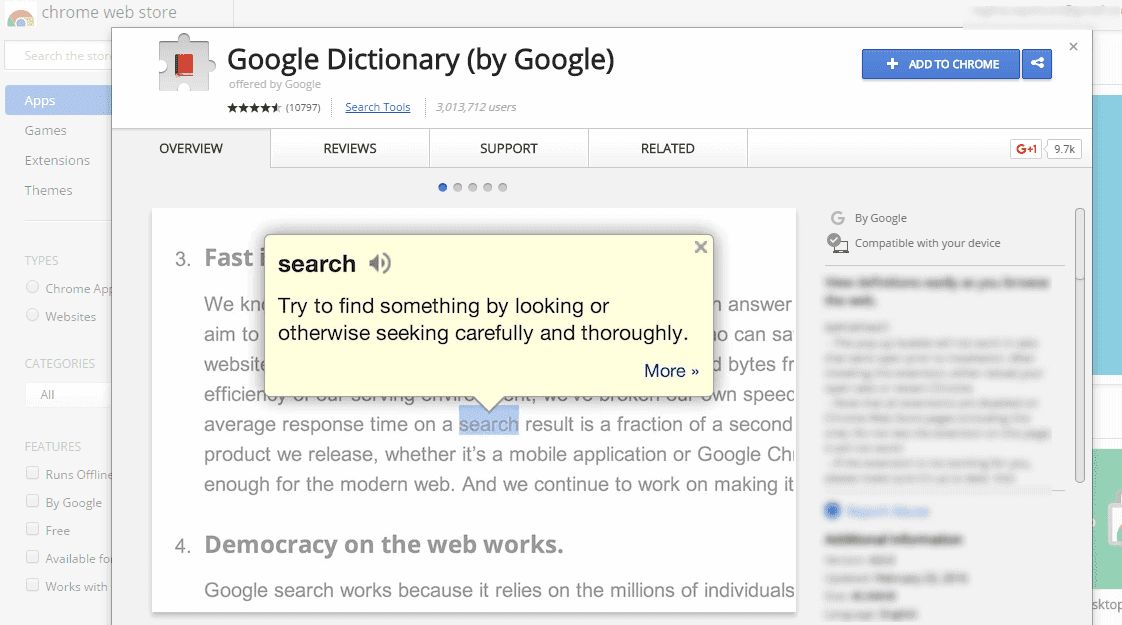Switch to the Reviews tab
The image size is (1122, 625).
350,148
